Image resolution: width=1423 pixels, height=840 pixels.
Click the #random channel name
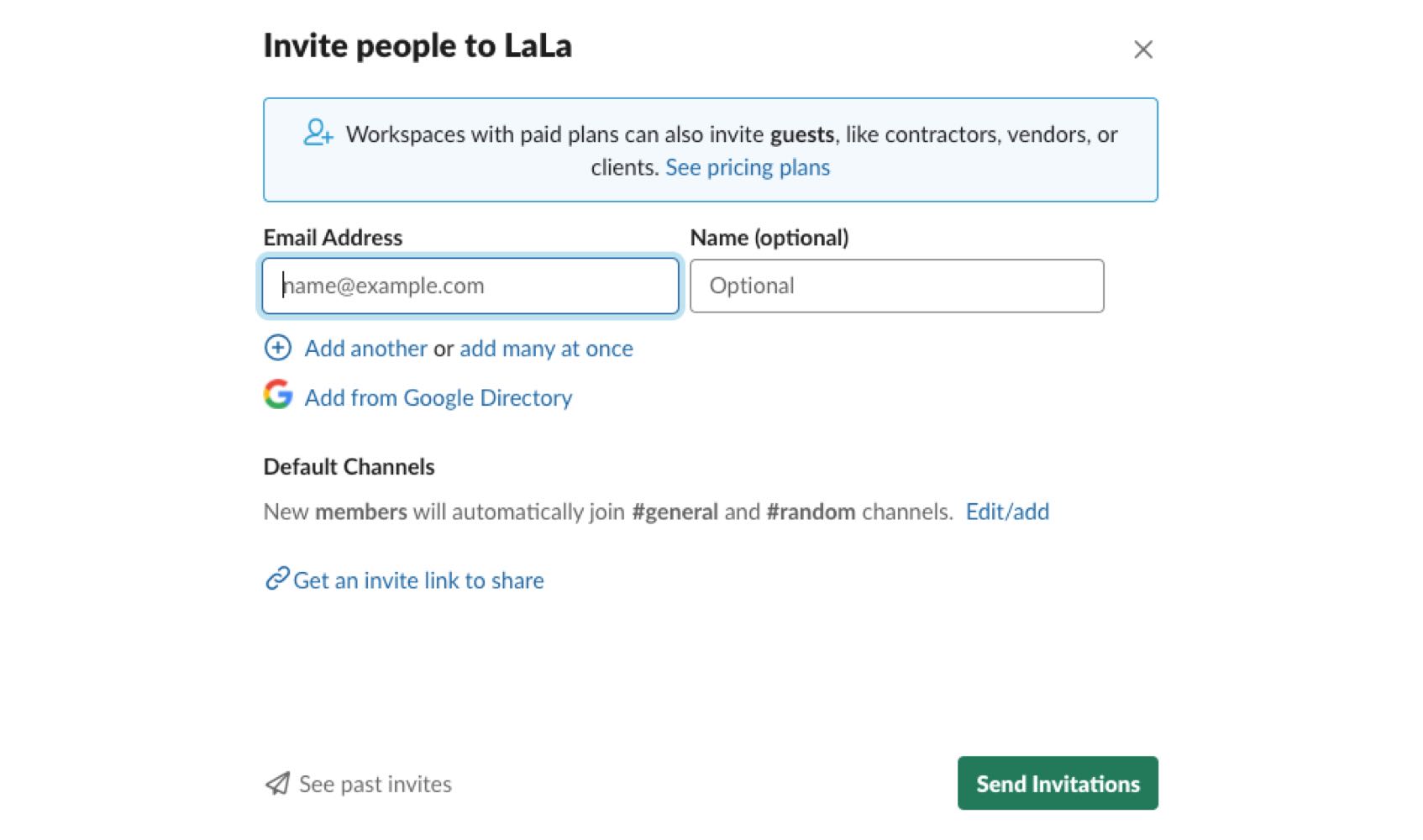click(x=811, y=512)
